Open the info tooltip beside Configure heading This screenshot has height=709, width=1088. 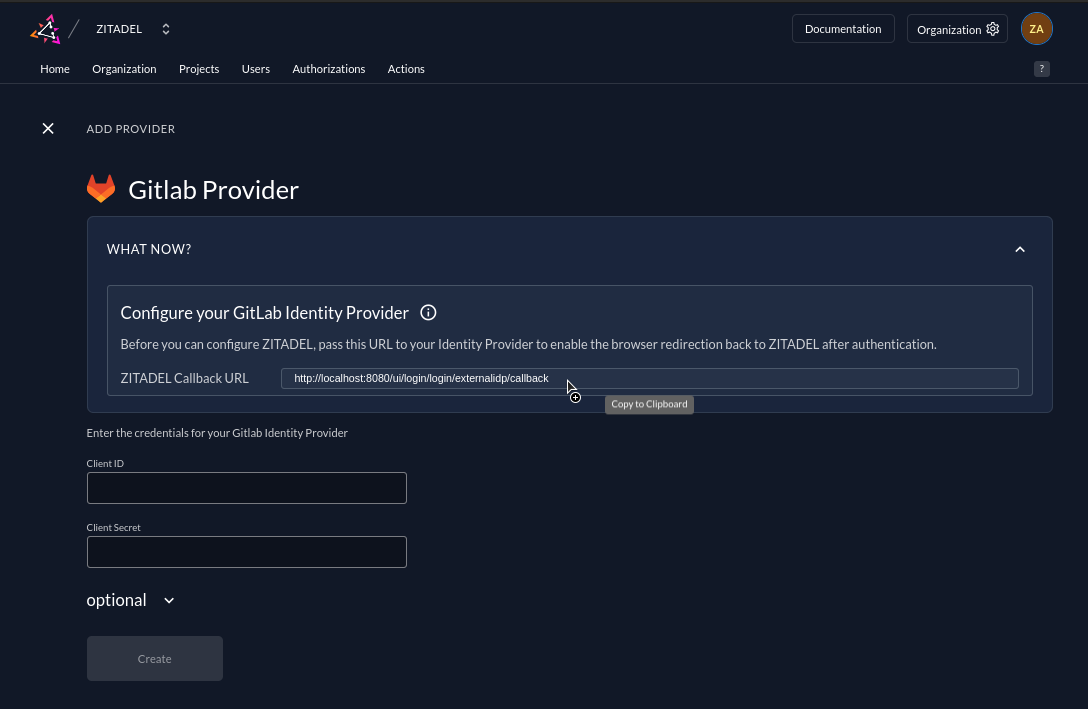tap(428, 313)
